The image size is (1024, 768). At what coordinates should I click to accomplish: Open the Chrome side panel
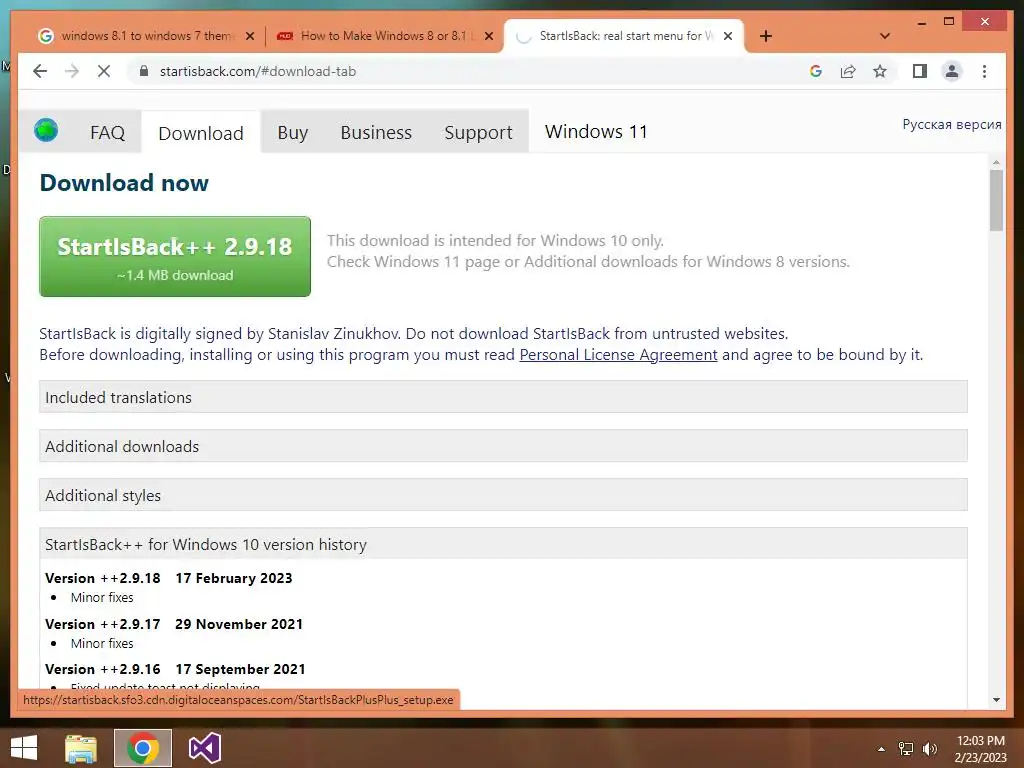920,71
